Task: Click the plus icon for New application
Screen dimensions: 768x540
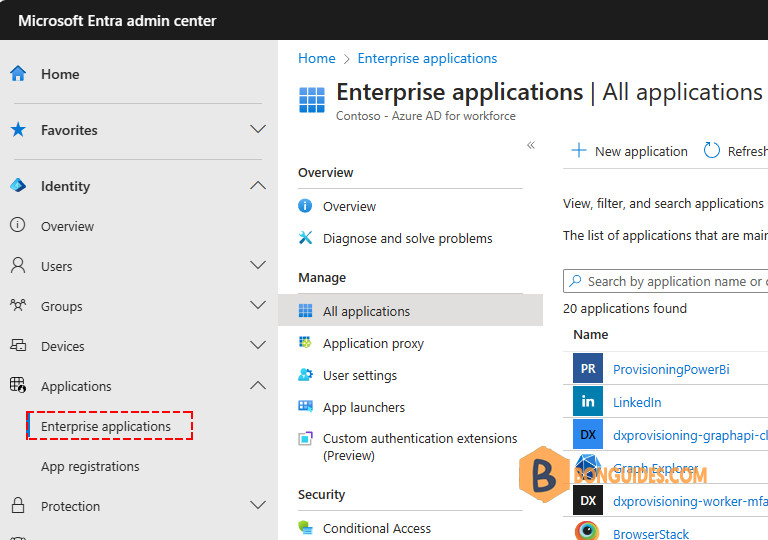Action: [578, 150]
